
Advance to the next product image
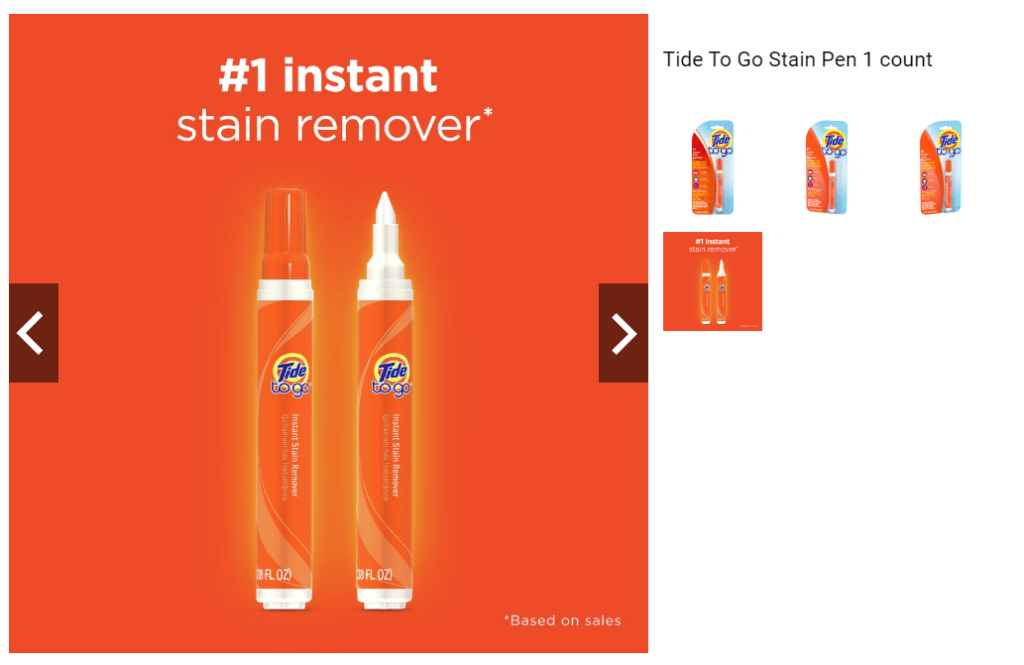click(x=623, y=333)
